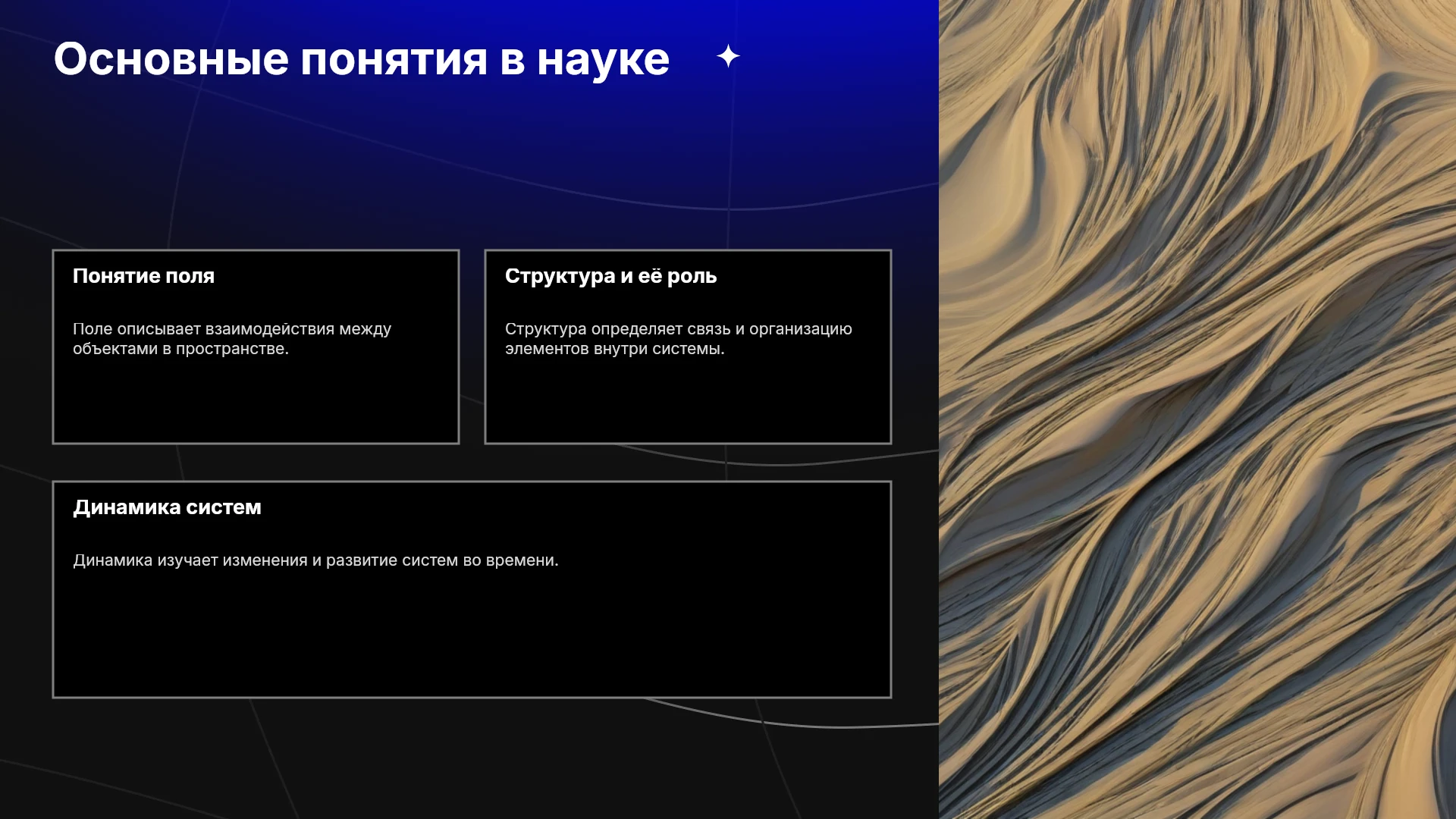1456x819 pixels.
Task: Click the word 'науке' in the title
Action: [603, 60]
